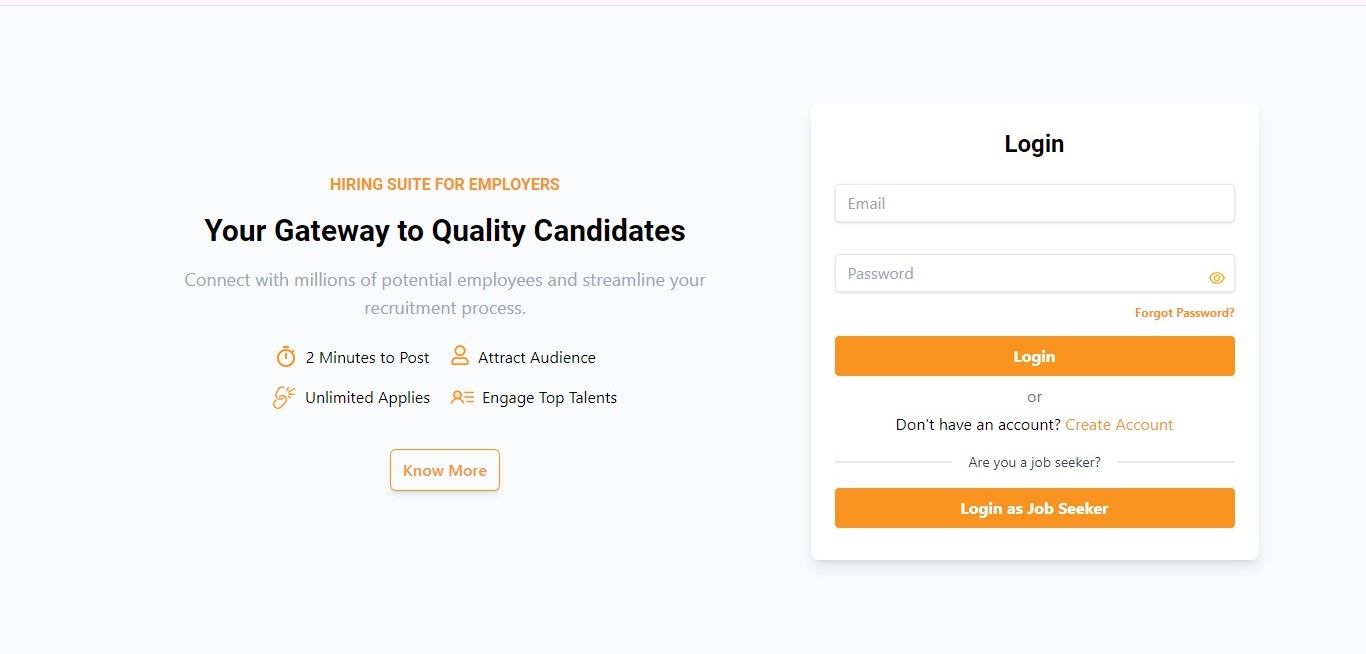Click the hand icon beside Unlimited Applies
This screenshot has height=654, width=1366.
pyautogui.click(x=284, y=397)
